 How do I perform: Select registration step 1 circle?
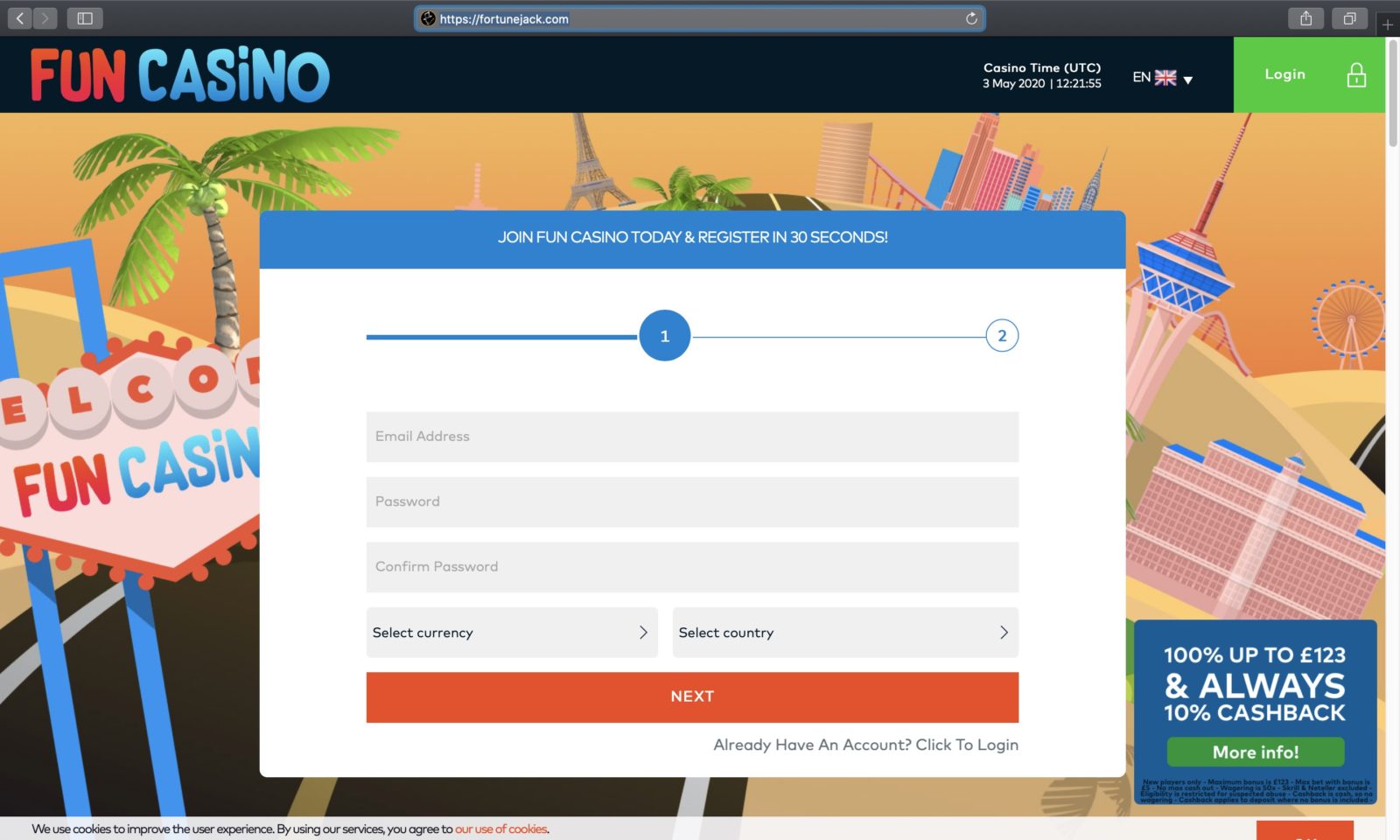pyautogui.click(x=665, y=335)
